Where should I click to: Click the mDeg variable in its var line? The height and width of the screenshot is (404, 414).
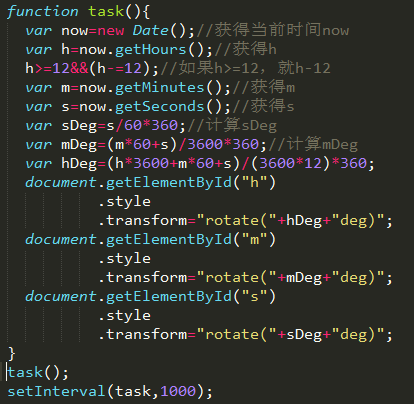click(79, 145)
